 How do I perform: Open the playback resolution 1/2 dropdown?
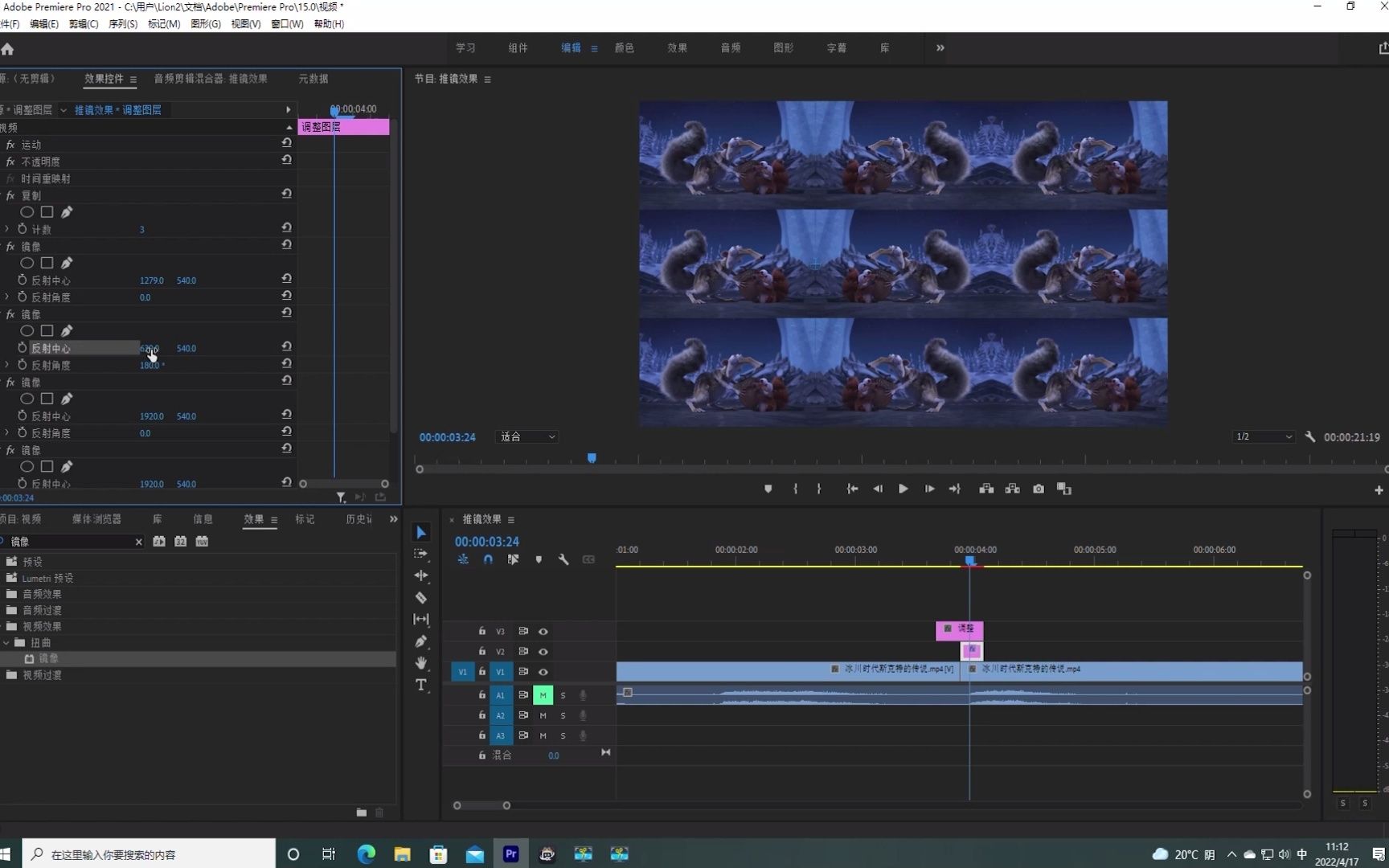click(x=1264, y=436)
